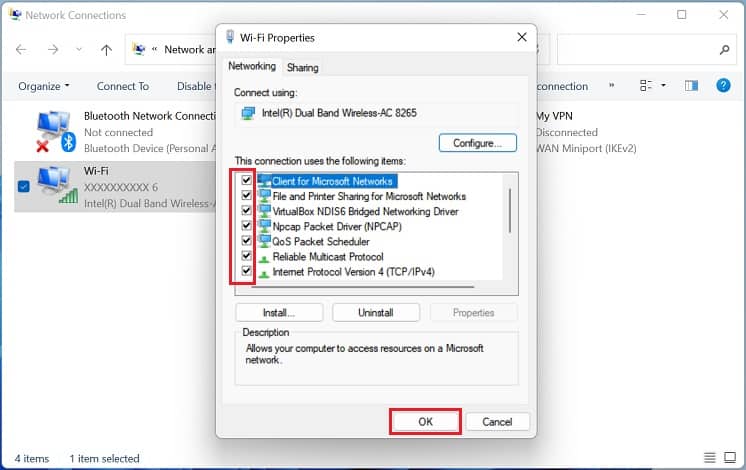Open Help with the question mark icon

click(723, 86)
